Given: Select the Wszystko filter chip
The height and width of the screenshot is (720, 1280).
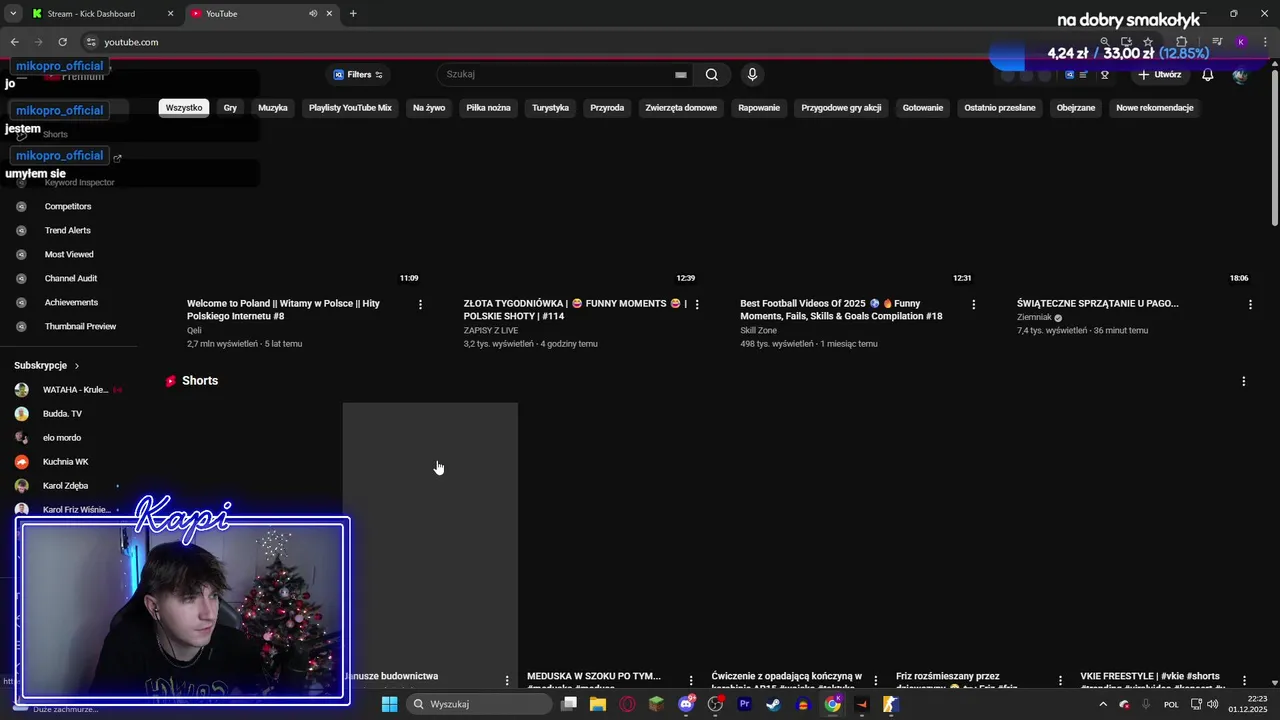Looking at the screenshot, I should [184, 108].
